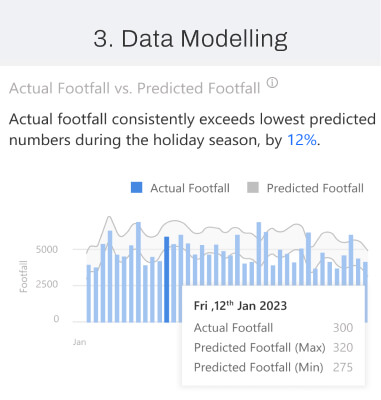Click the 5000 y-axis label
Image resolution: width=381 pixels, height=400 pixels.
point(47,249)
